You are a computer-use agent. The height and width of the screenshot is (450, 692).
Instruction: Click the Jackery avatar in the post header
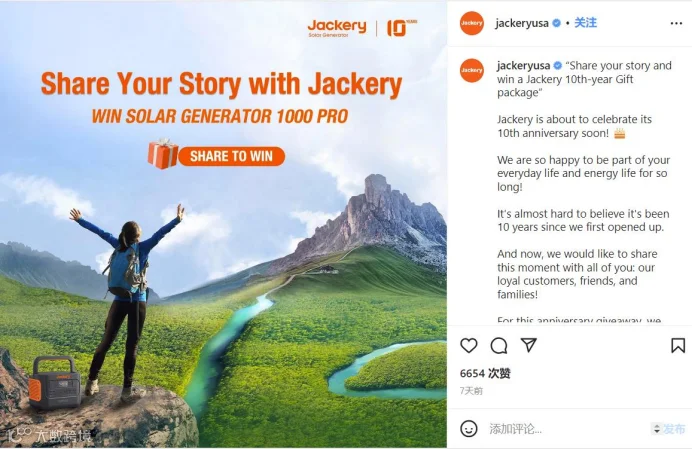(472, 23)
